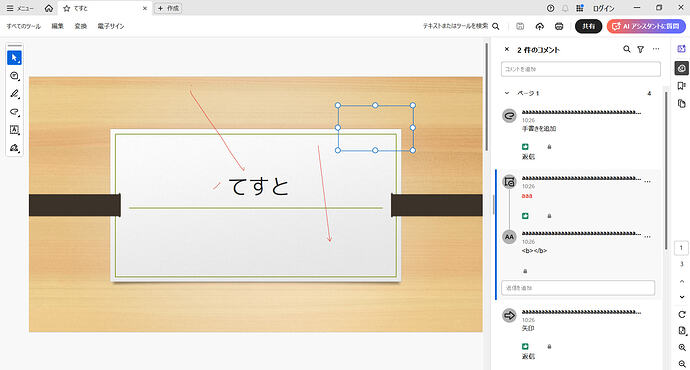Click the comments list scrollbar
Image resolution: width=690 pixels, height=370 pixels.
[x=666, y=172]
